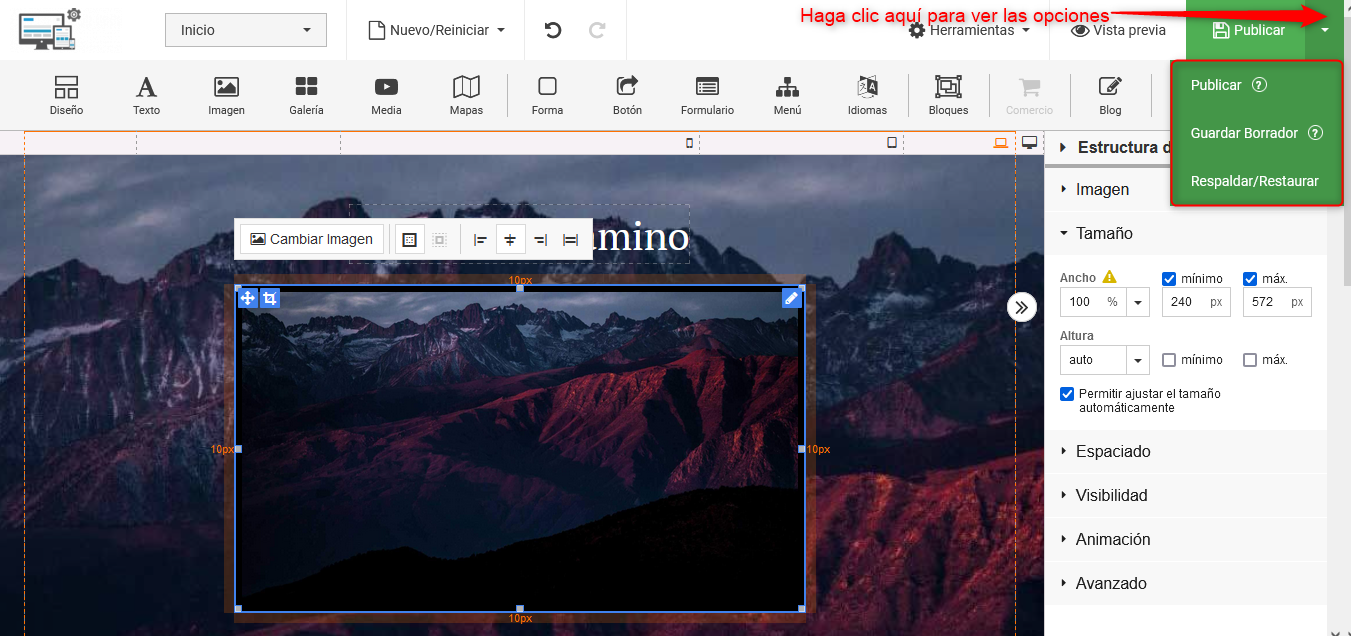Add a Mapas element
1351x636 pixels.
pos(466,96)
